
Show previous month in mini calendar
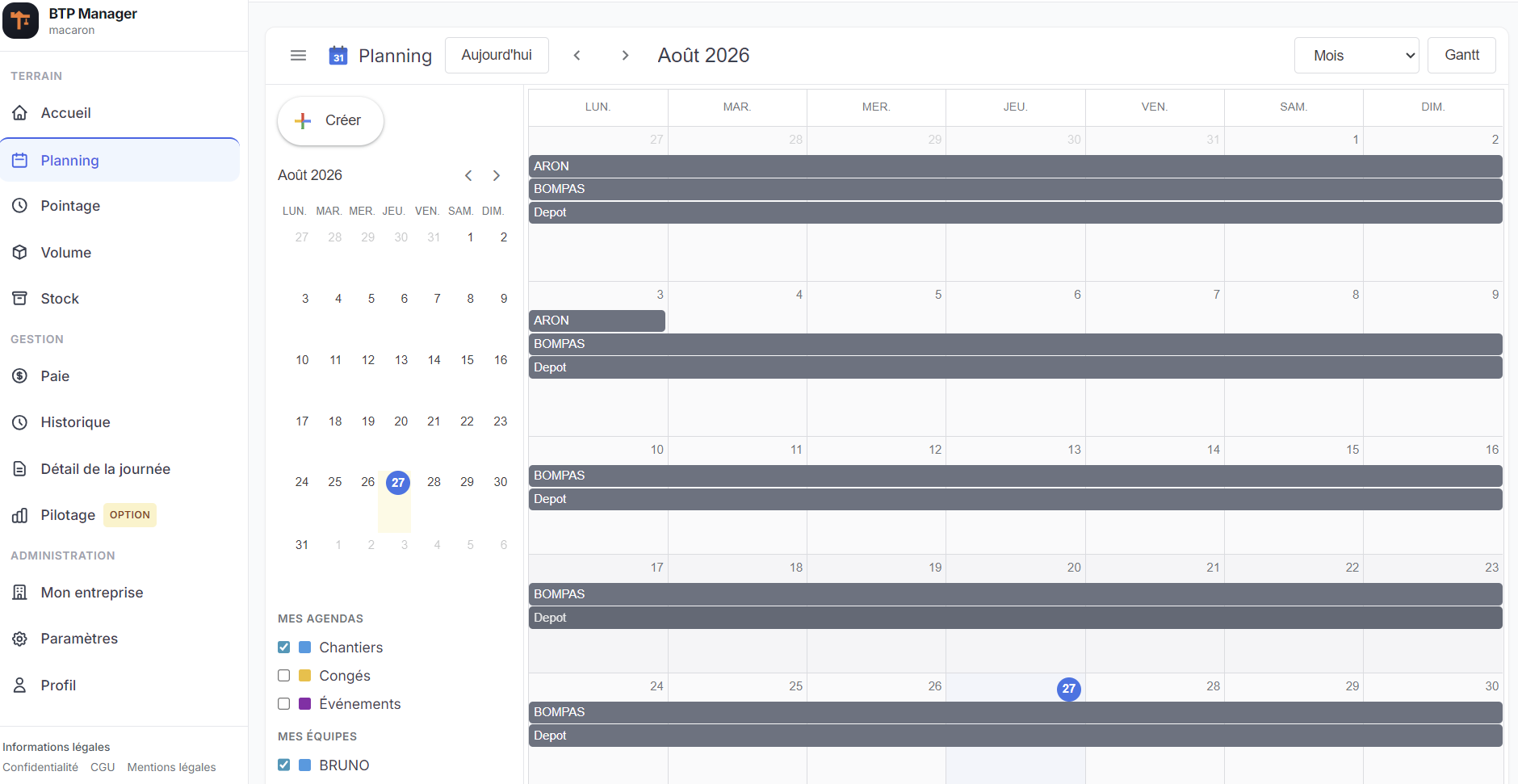[468, 176]
